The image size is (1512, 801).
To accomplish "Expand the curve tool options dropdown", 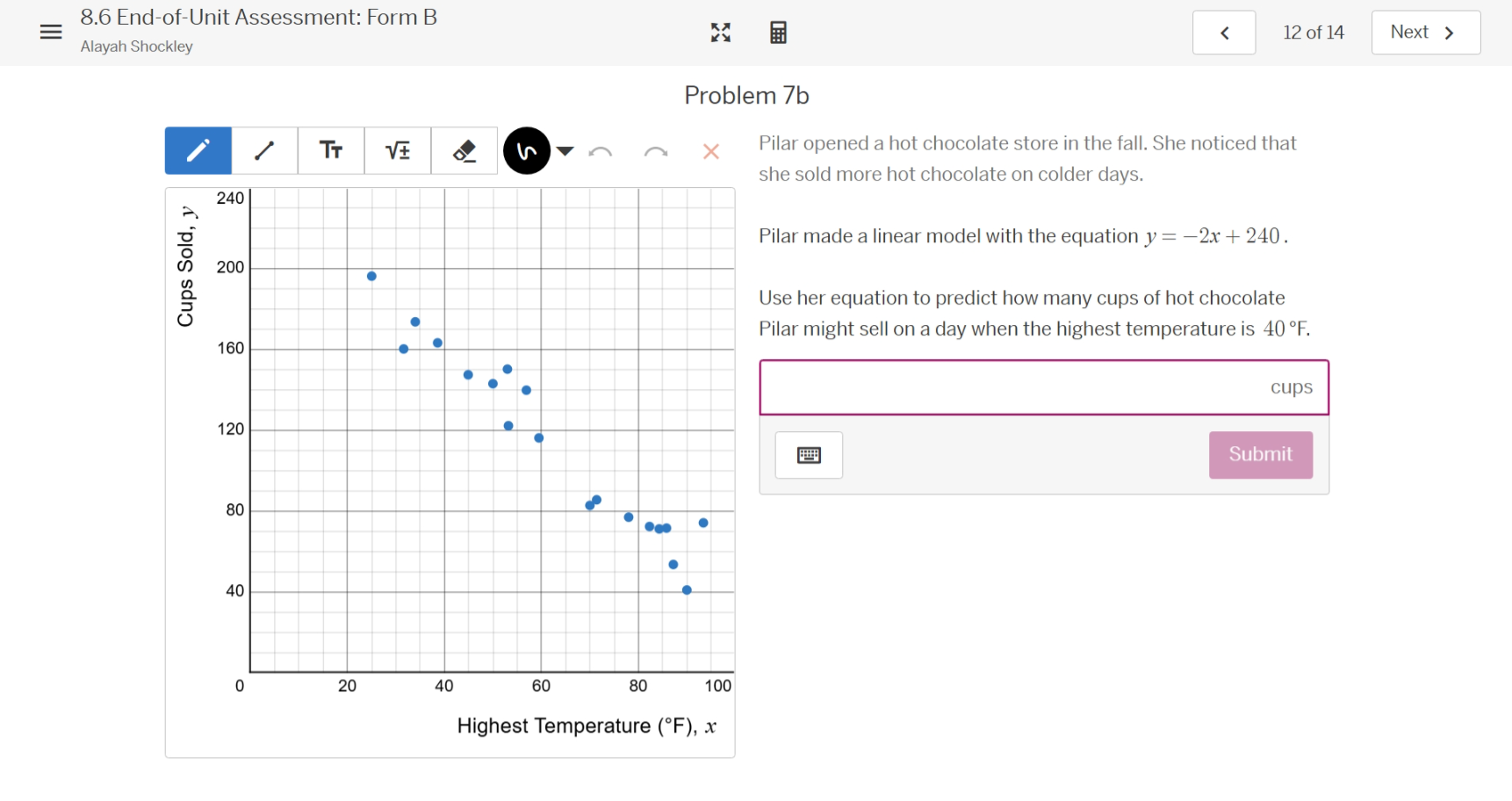I will [x=565, y=150].
